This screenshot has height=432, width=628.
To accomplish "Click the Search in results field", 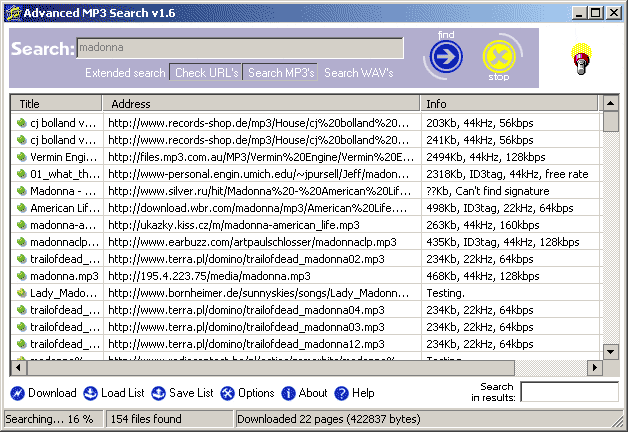I will pyautogui.click(x=569, y=391).
